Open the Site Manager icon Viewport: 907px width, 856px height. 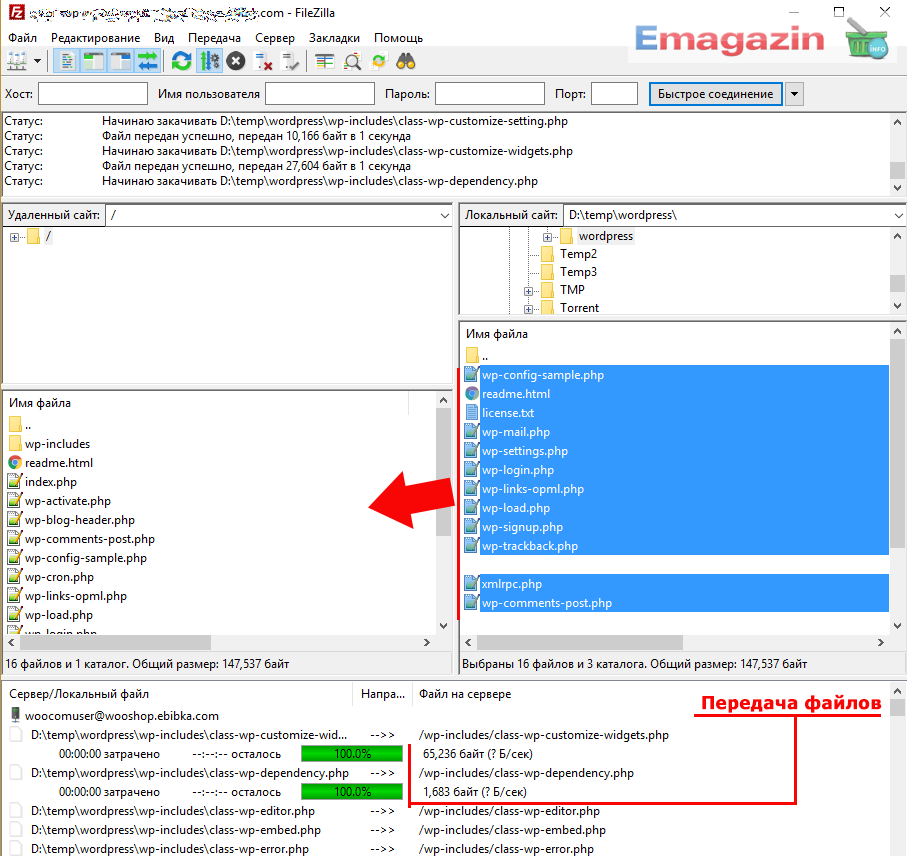(17, 61)
